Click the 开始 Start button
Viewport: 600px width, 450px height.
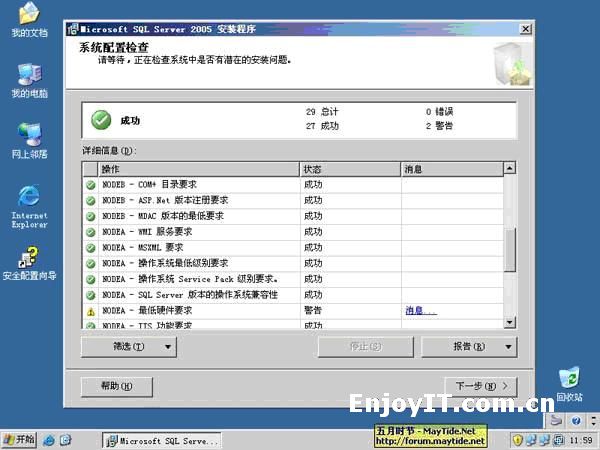tap(19, 440)
